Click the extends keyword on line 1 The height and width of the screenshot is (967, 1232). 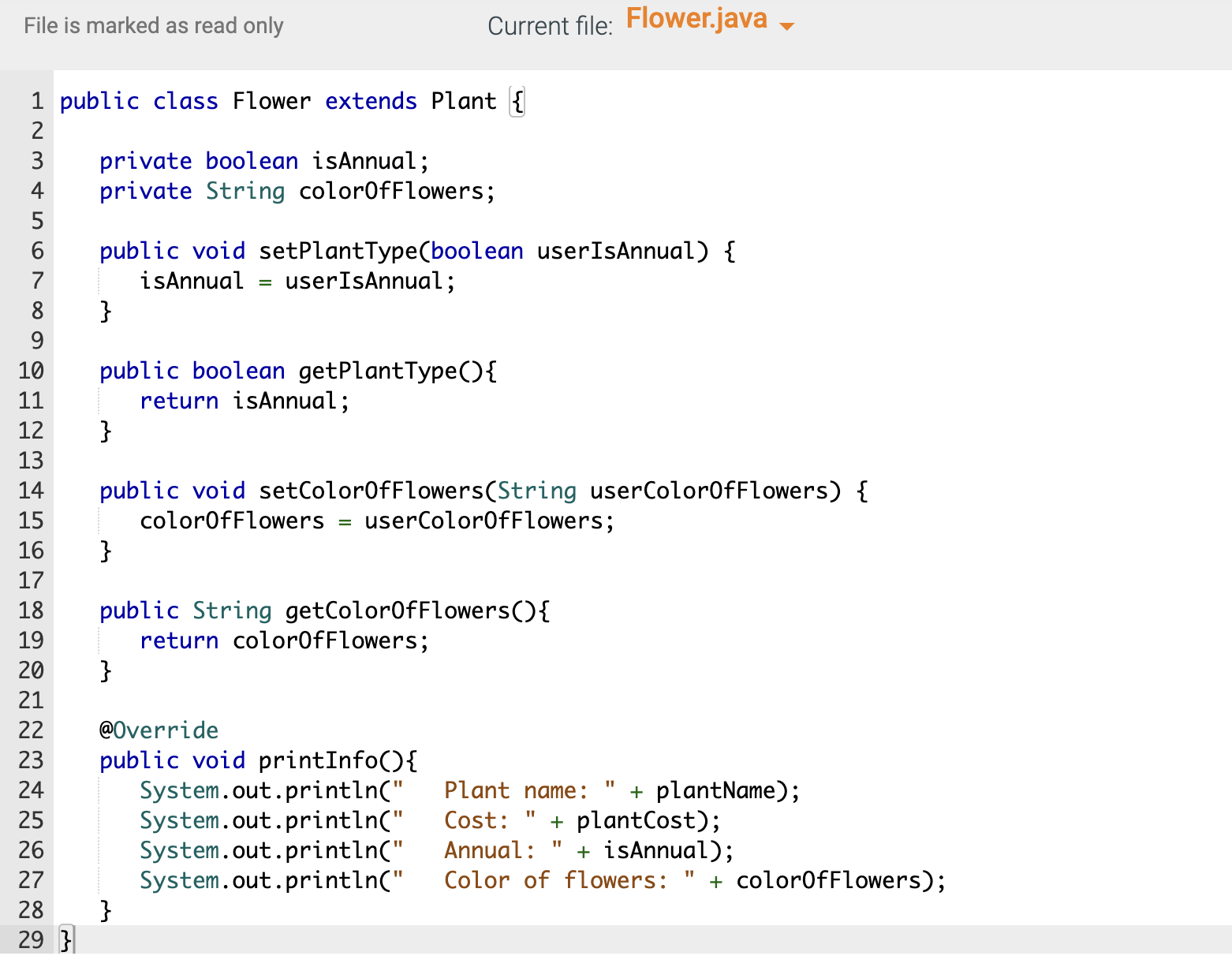click(x=371, y=101)
